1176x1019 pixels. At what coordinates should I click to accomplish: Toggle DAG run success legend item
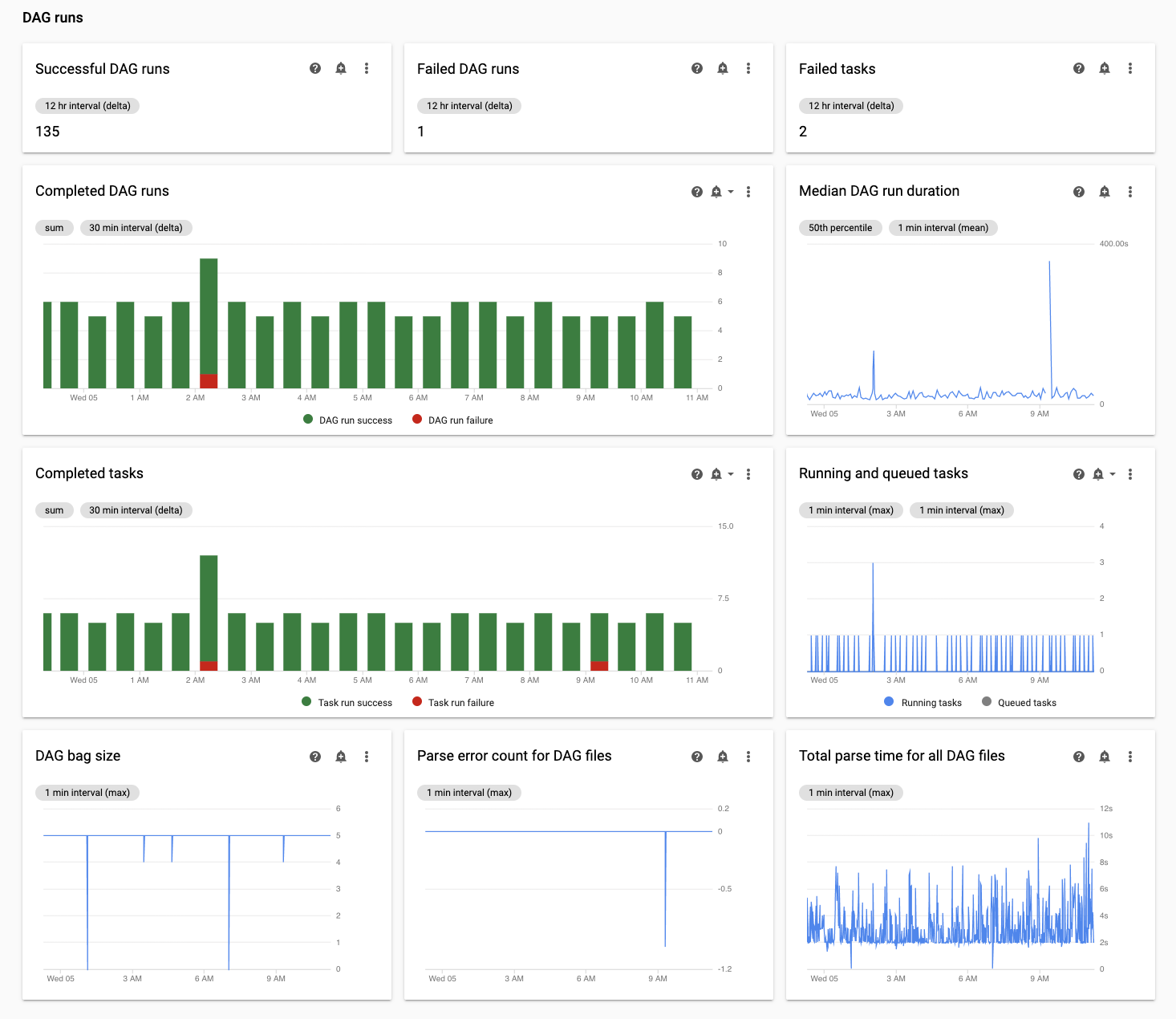347,420
